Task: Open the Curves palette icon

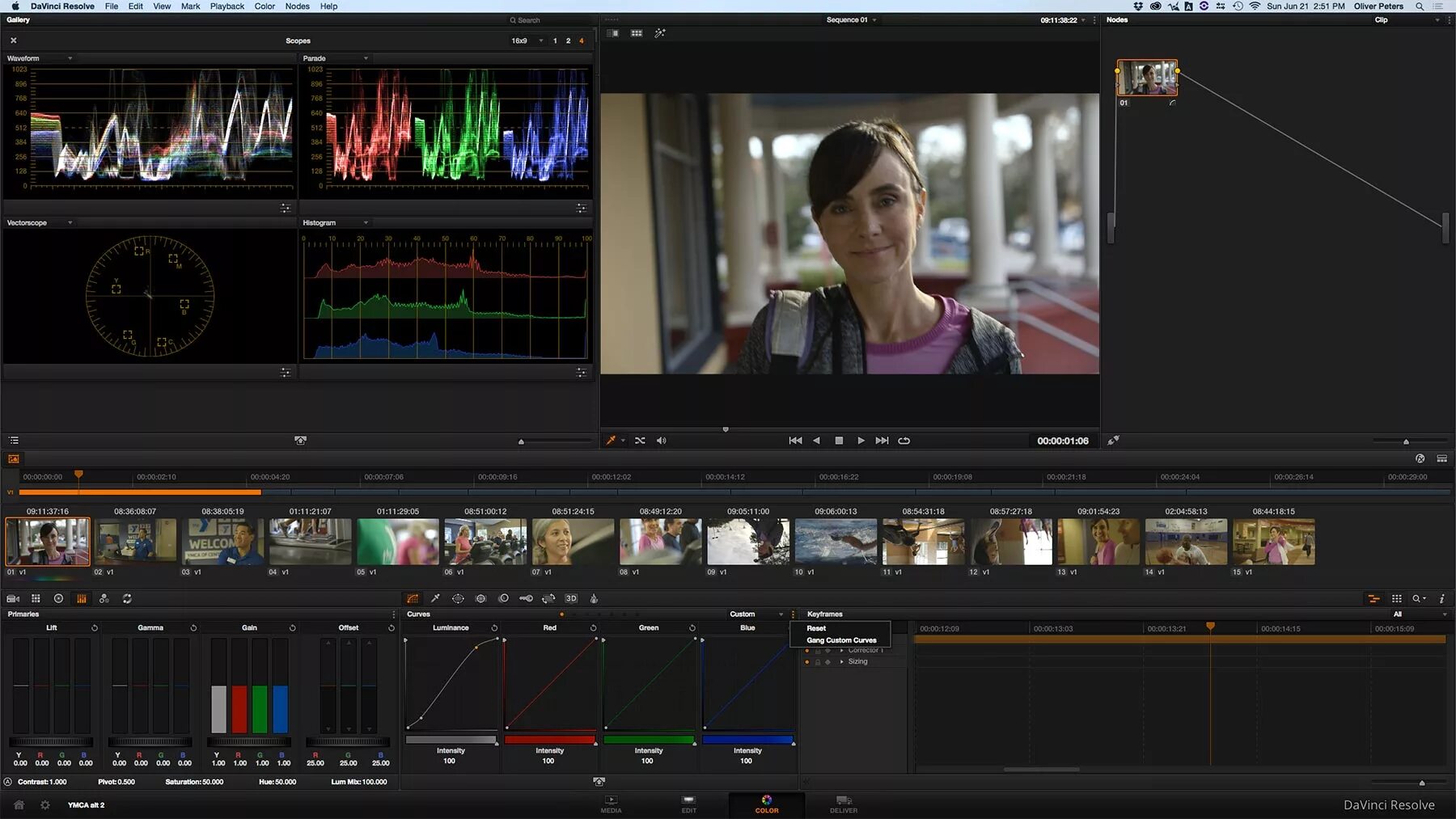Action: tap(413, 599)
